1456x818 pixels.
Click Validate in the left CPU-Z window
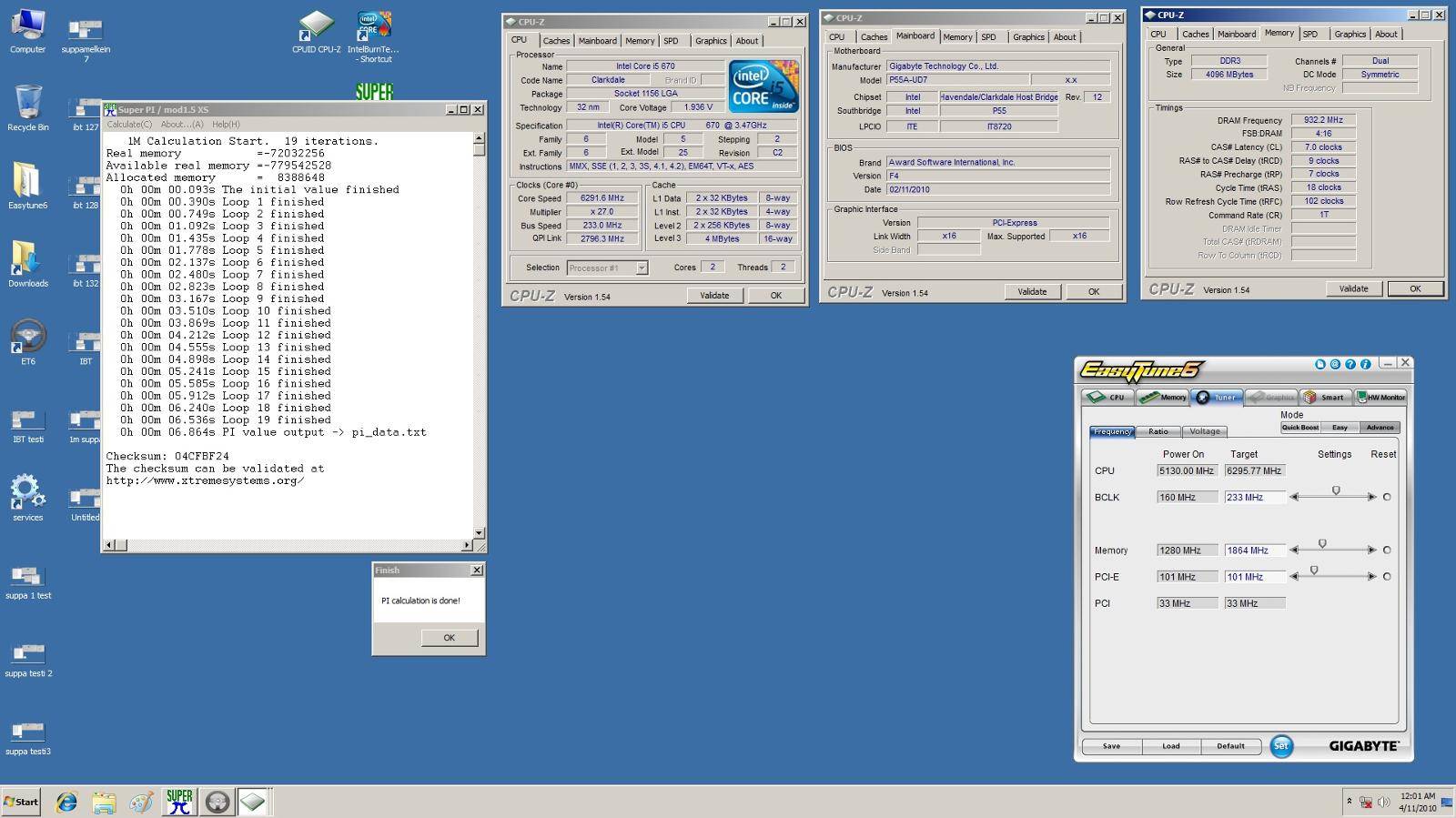(x=714, y=295)
